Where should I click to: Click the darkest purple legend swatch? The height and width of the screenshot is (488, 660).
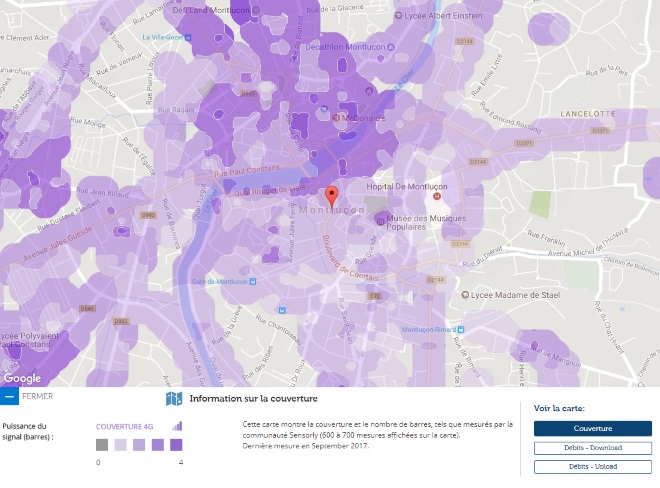(176, 445)
